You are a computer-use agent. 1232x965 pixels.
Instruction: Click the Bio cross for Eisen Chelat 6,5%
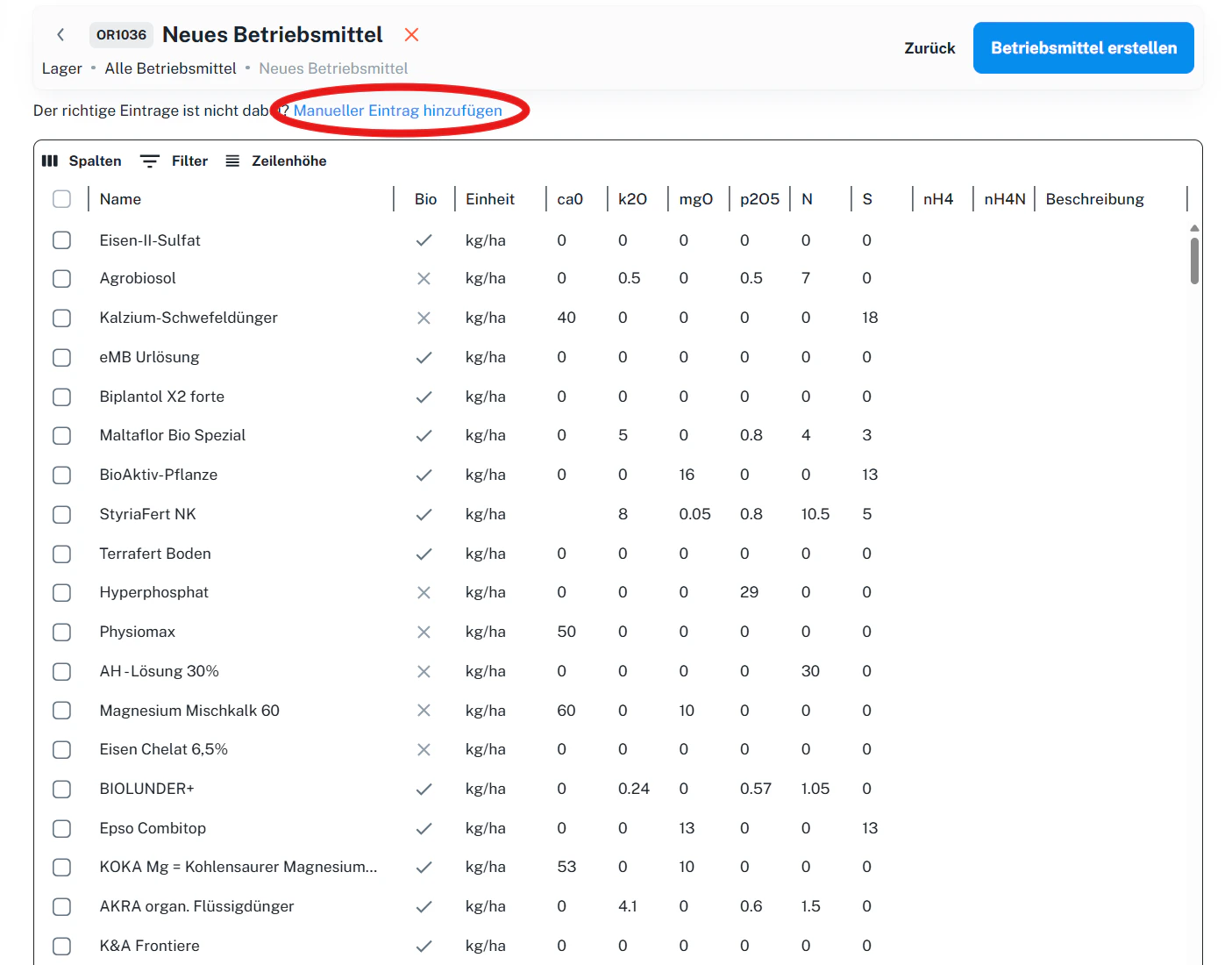[424, 749]
